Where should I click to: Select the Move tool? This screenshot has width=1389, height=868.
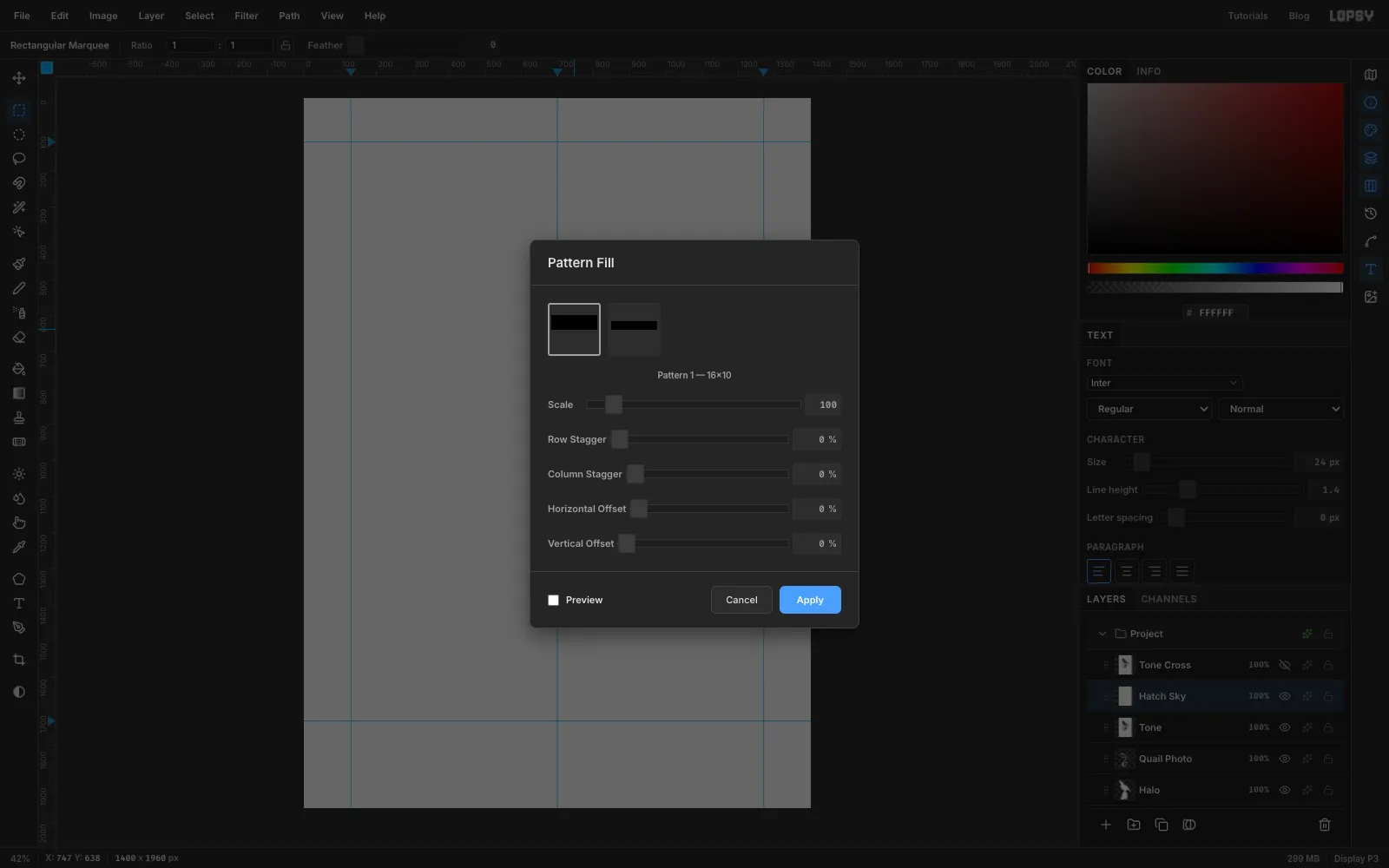[19, 78]
